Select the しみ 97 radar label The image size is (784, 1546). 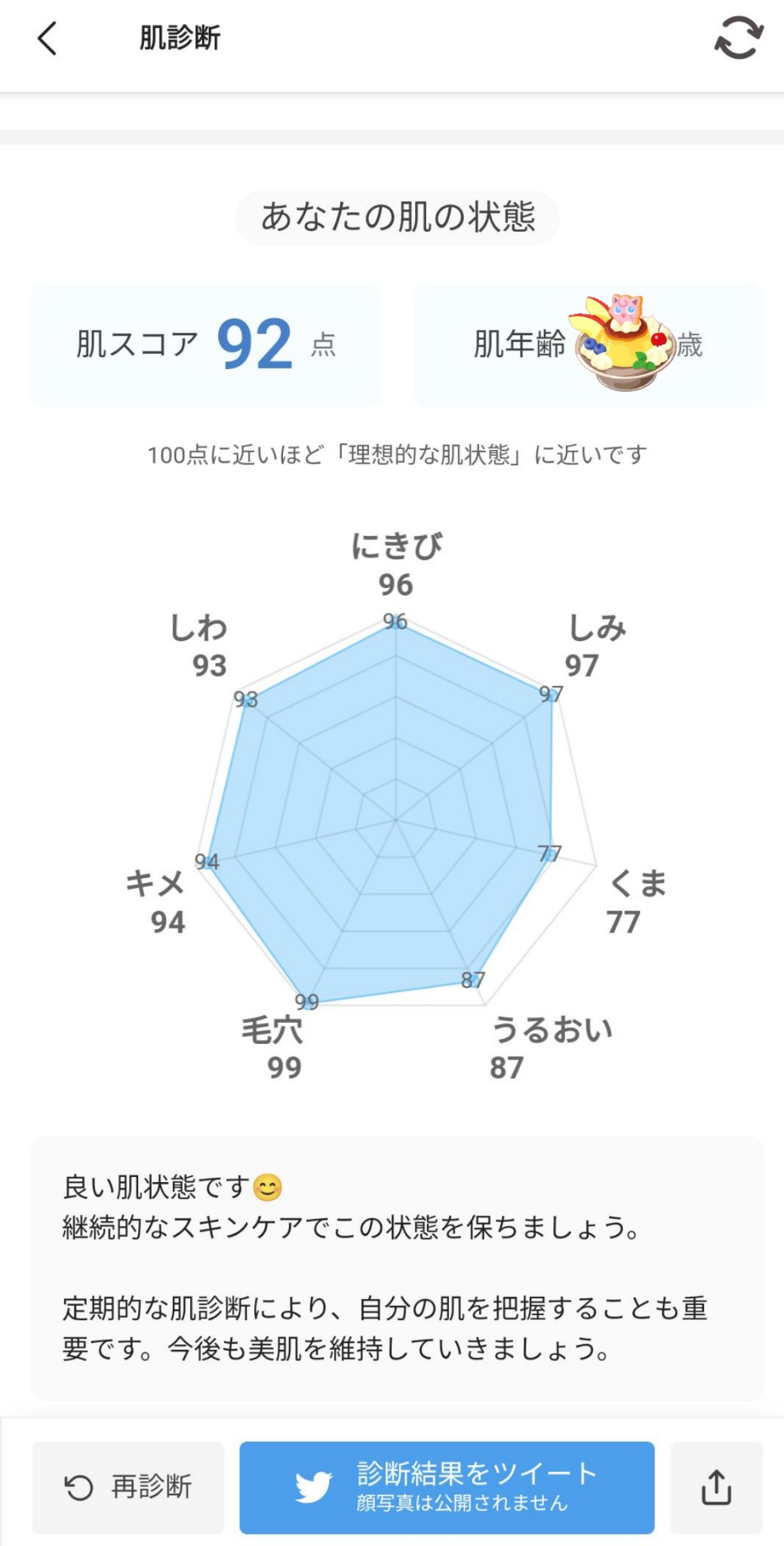595,646
